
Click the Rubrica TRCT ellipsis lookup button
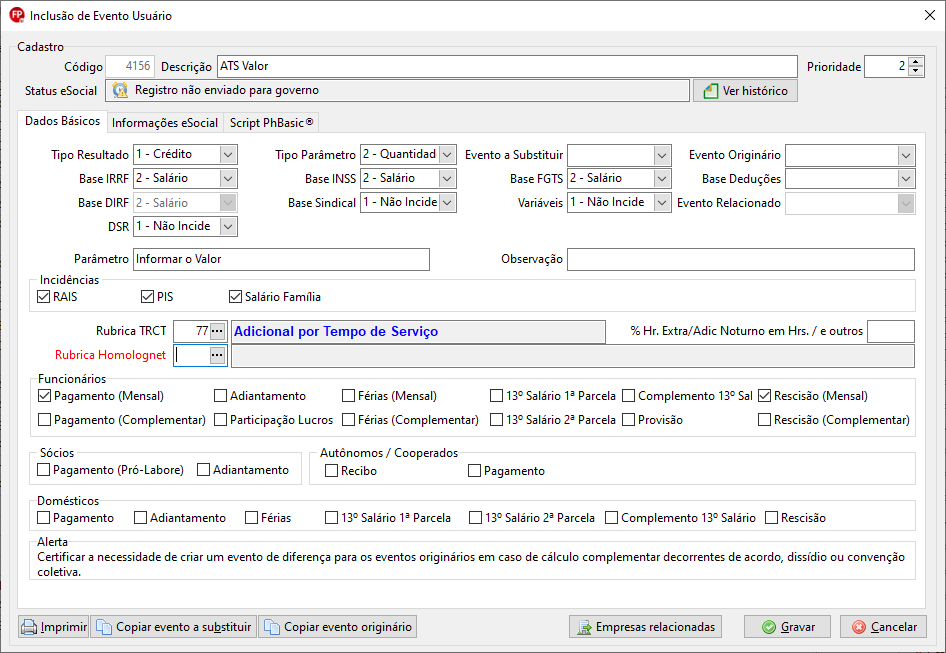tap(217, 331)
